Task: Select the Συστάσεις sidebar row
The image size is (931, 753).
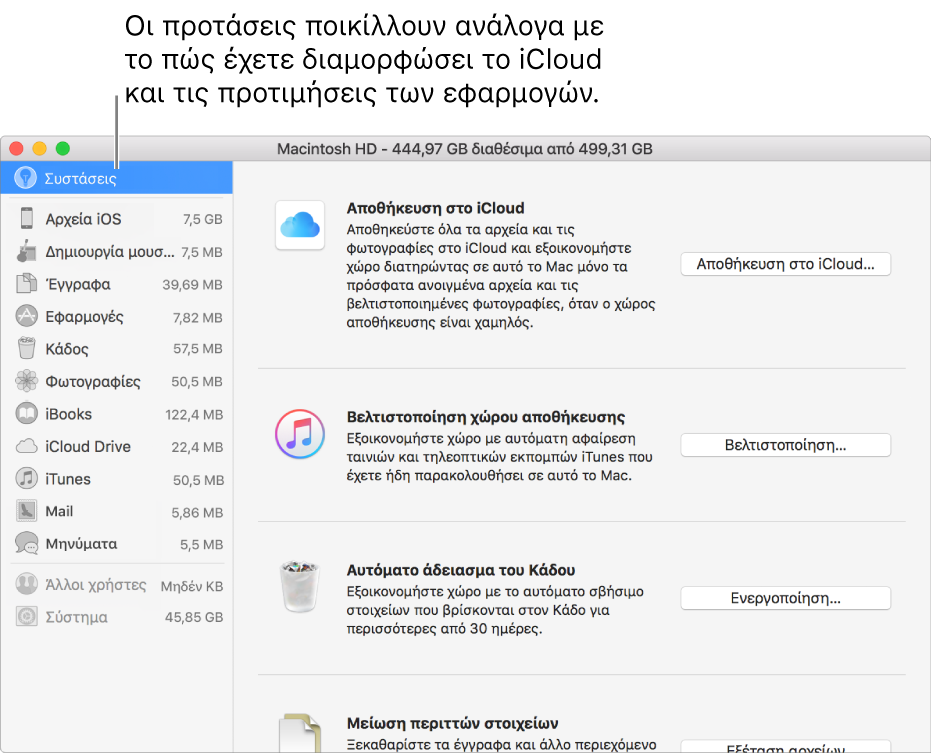Action: [x=116, y=178]
